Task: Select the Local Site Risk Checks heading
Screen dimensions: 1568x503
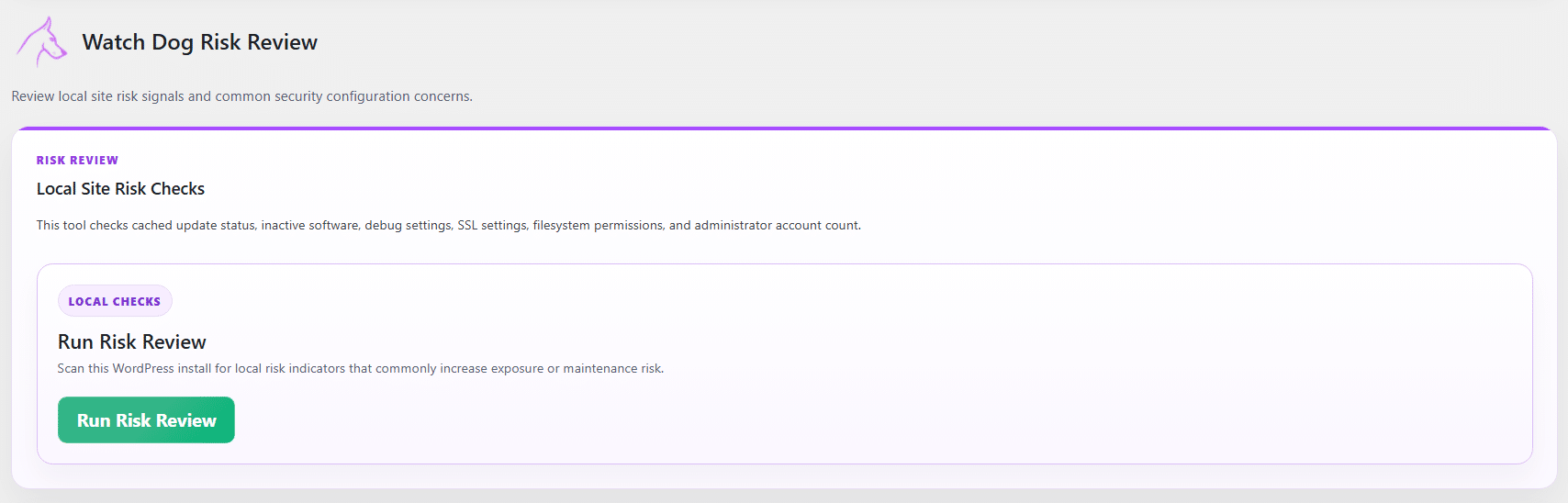Action: point(120,189)
